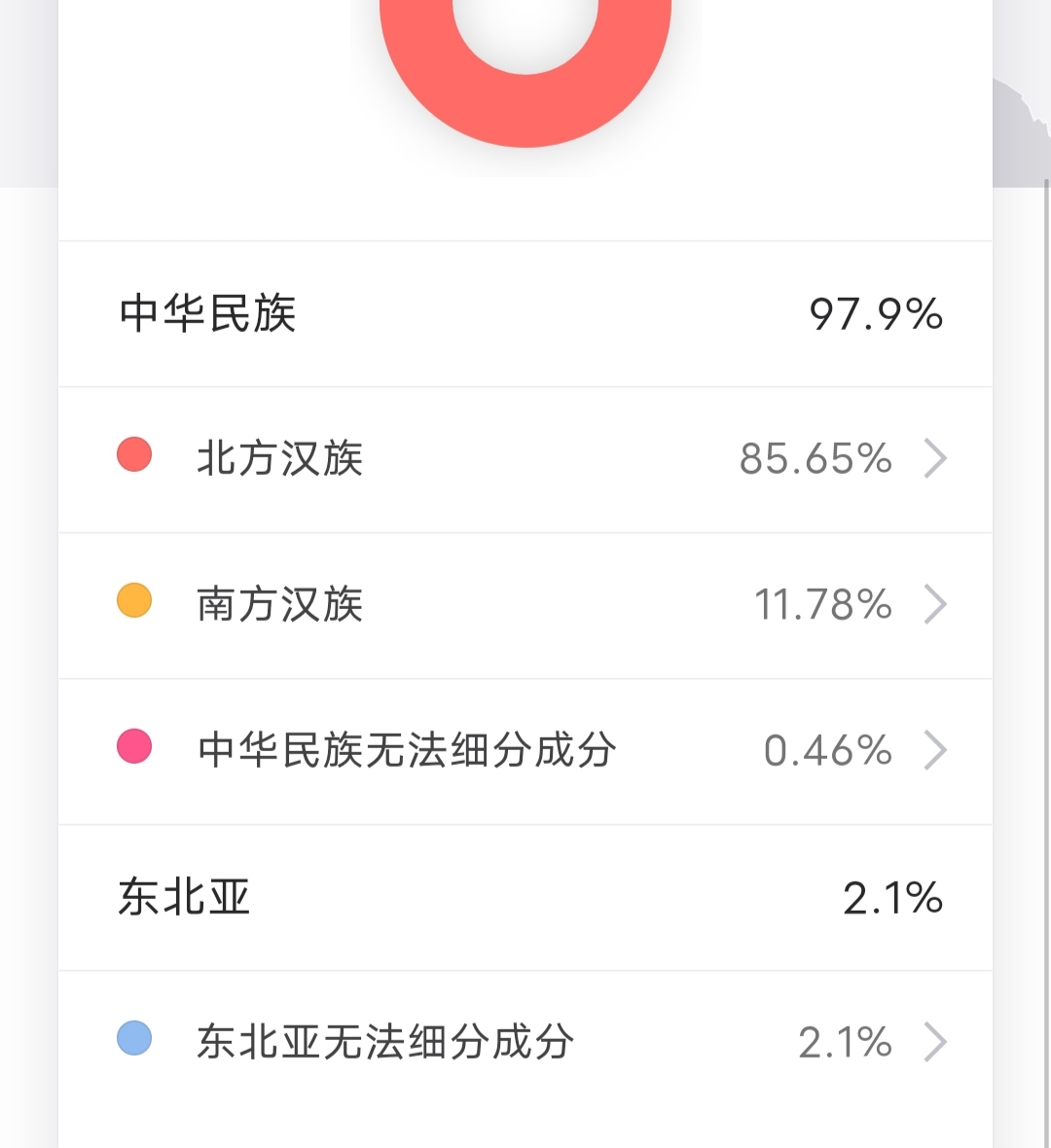Select the 85.65% percentage value
1051x1148 pixels.
[815, 458]
